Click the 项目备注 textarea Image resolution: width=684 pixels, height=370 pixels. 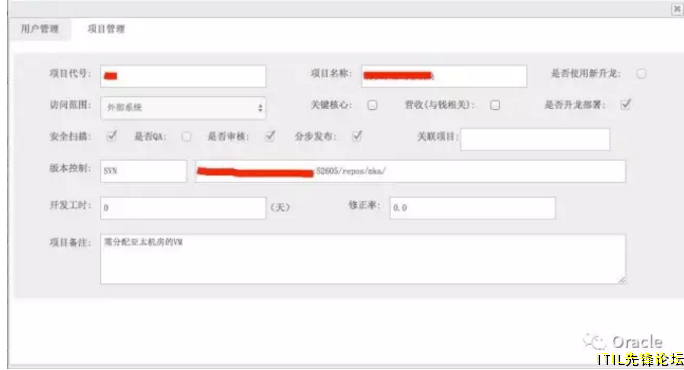click(363, 259)
